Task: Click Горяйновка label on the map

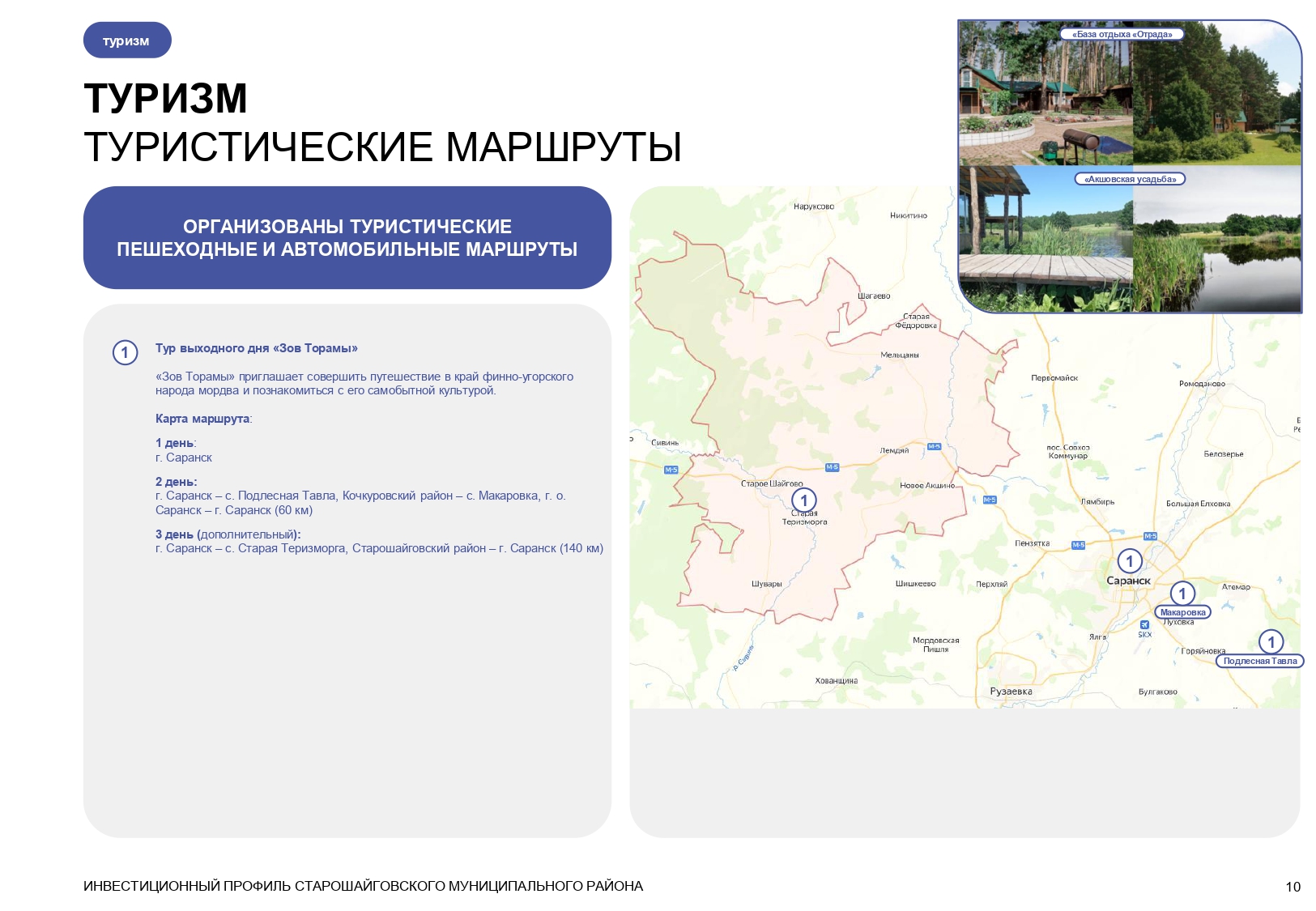Action: [1203, 651]
